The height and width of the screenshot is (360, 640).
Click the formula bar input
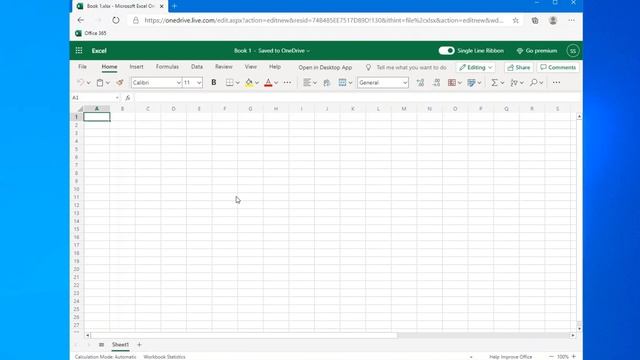357,98
